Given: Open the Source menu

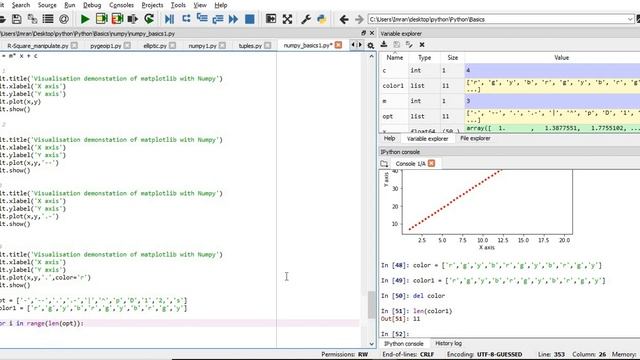Looking at the screenshot, I should coord(47,5).
